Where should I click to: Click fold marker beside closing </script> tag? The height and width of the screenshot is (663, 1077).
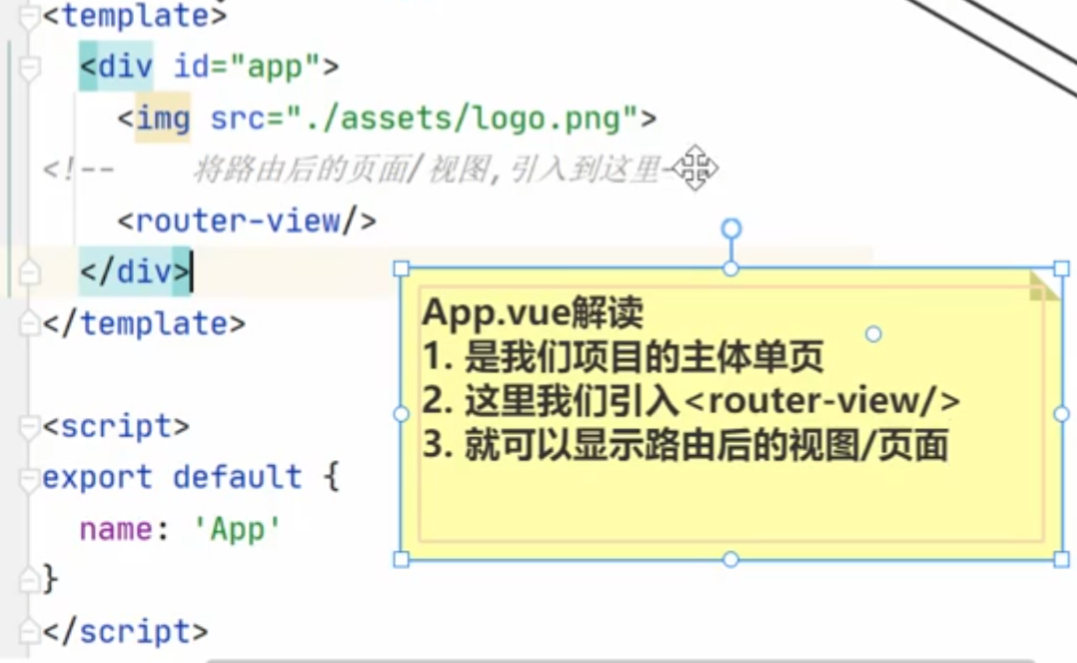click(x=29, y=632)
